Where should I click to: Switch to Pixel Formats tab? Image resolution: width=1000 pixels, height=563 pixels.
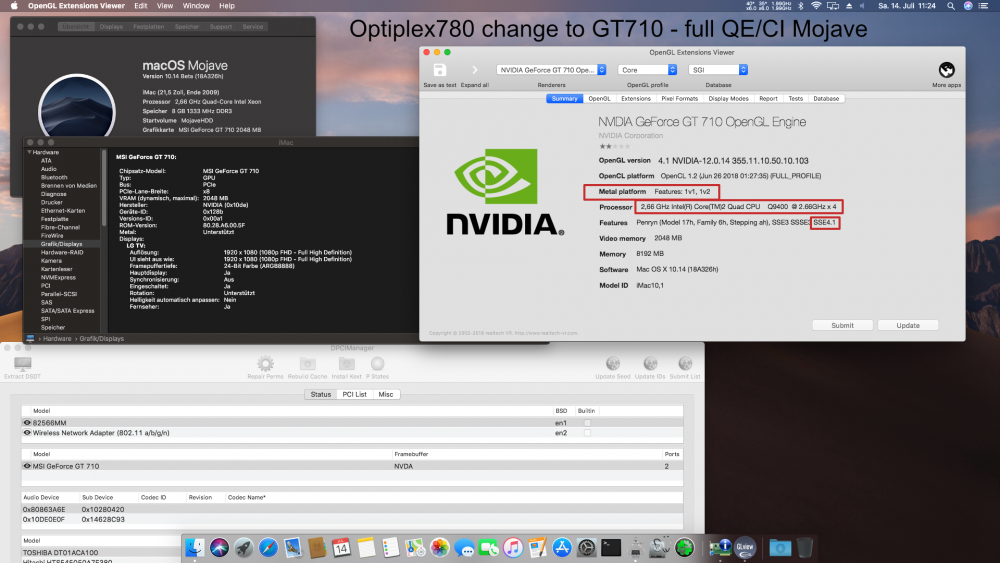pyautogui.click(x=679, y=98)
